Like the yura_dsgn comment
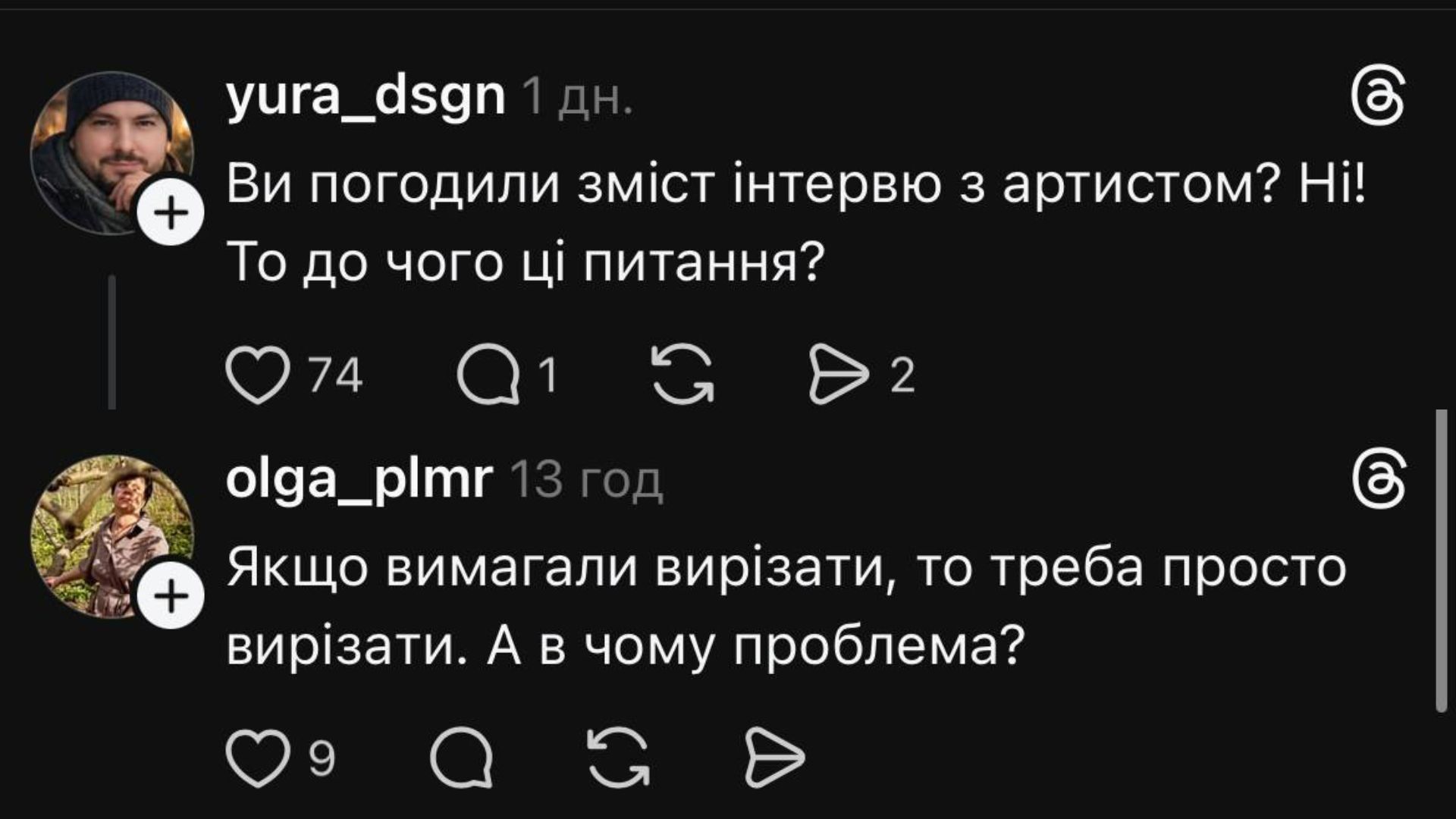1456x819 pixels. [258, 375]
